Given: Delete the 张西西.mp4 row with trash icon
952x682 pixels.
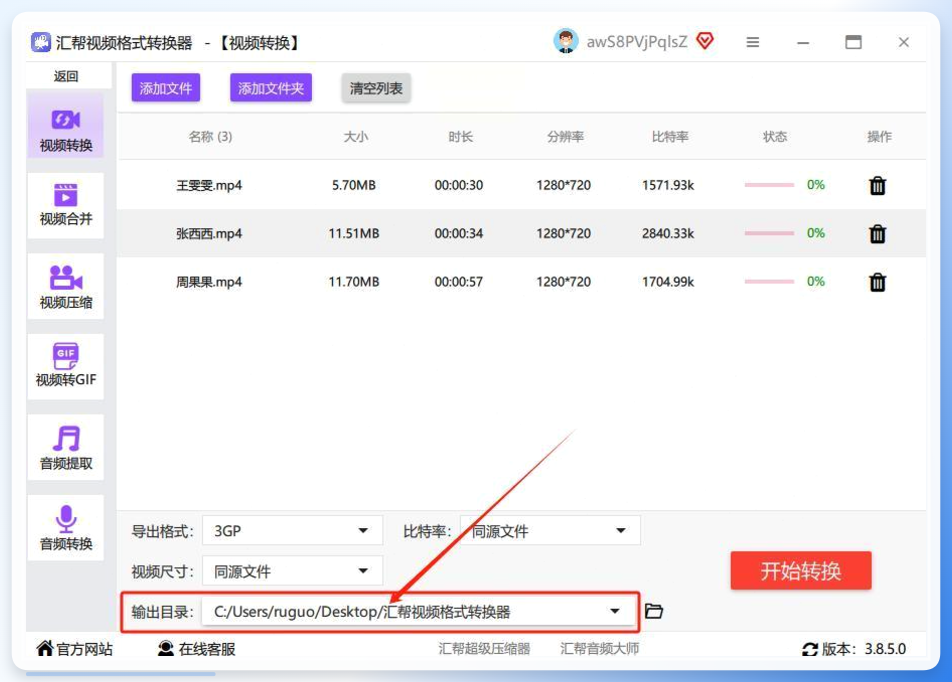Looking at the screenshot, I should pos(877,233).
